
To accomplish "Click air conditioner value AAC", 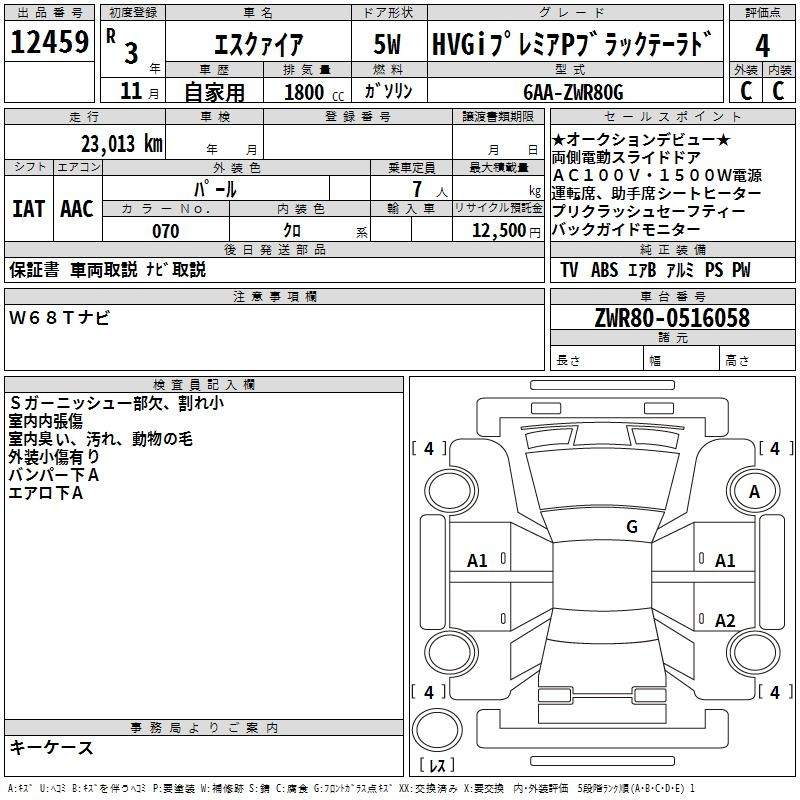I will (77, 209).
